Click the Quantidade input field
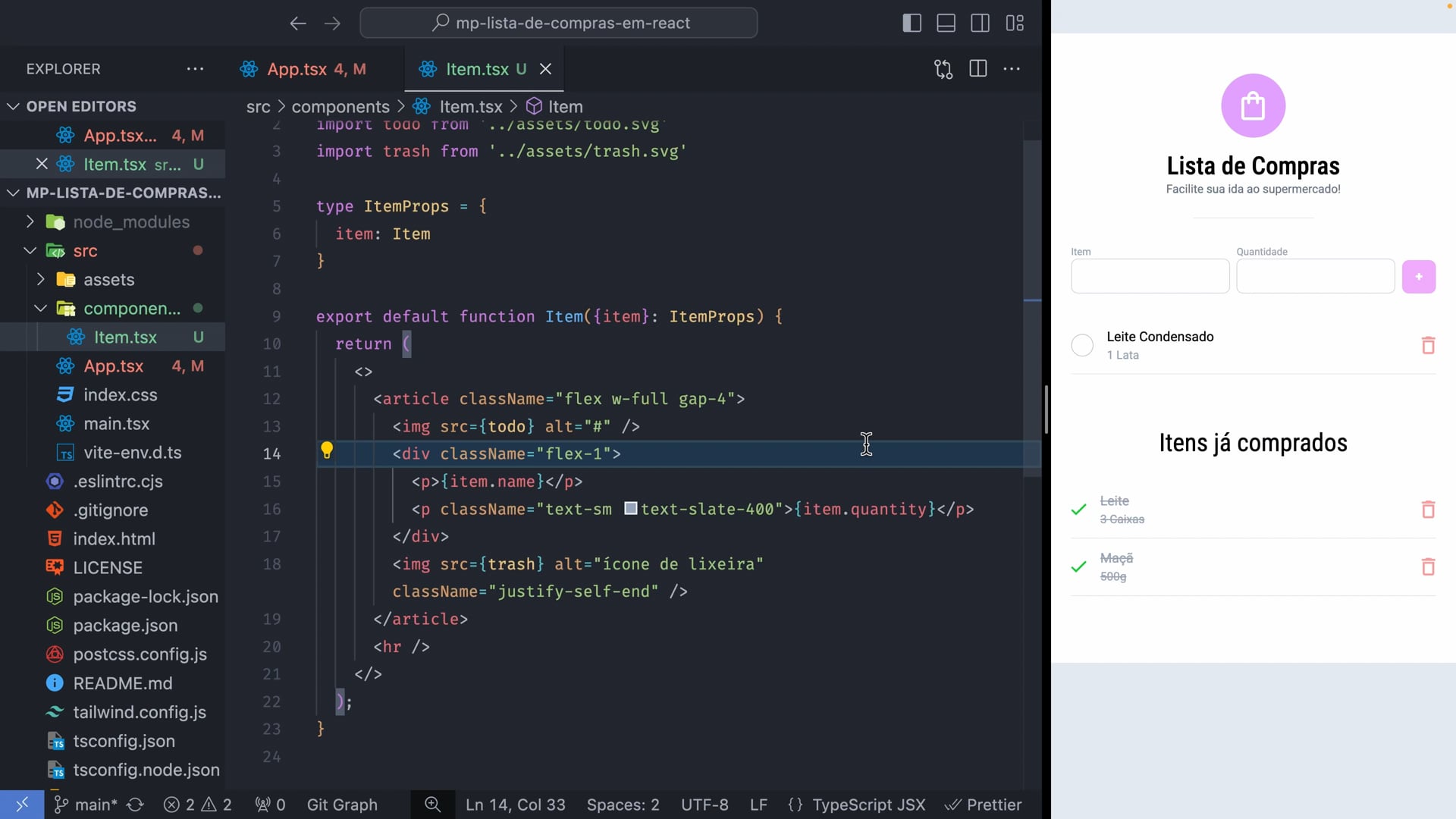The width and height of the screenshot is (1456, 819). coord(1315,277)
